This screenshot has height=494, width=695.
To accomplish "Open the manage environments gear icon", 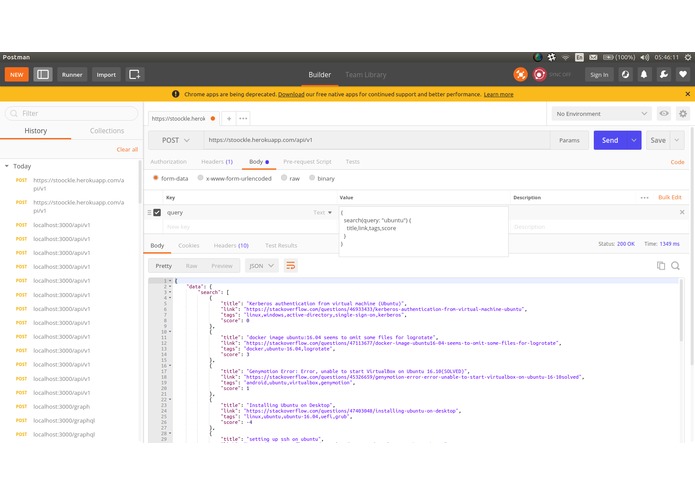I will (x=683, y=114).
